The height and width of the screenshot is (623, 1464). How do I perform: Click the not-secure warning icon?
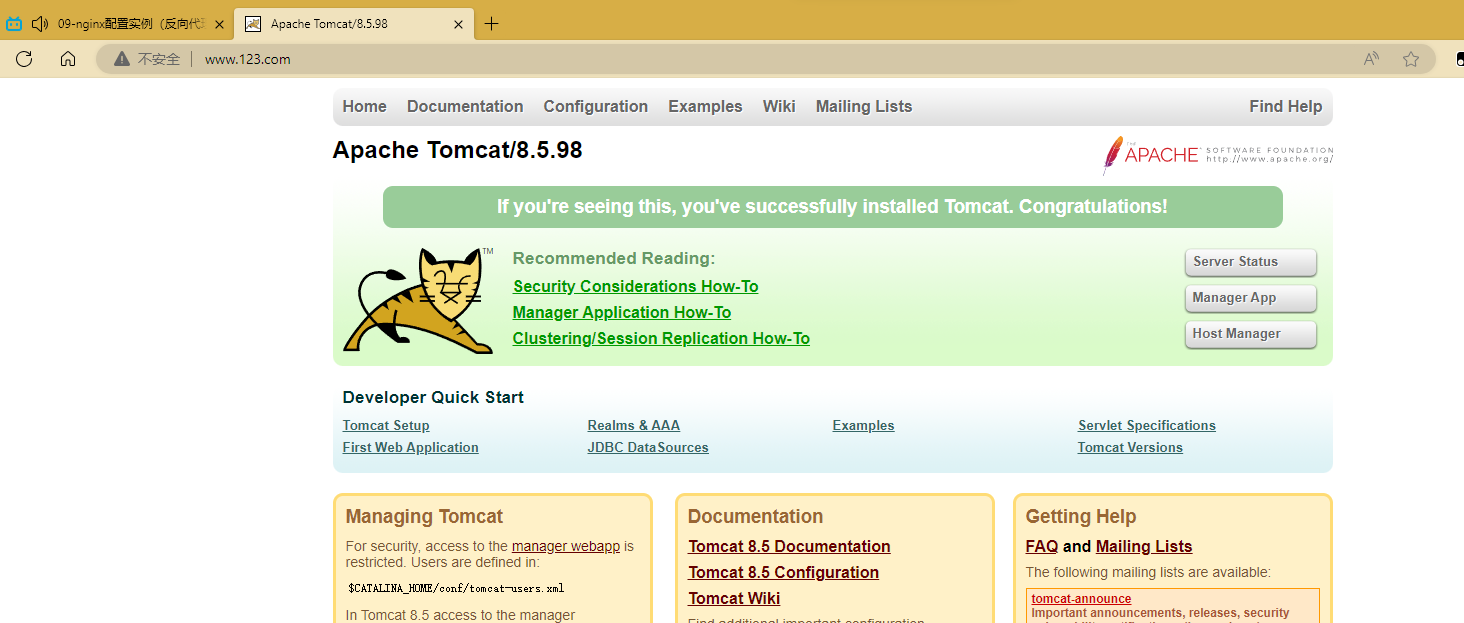(x=122, y=59)
